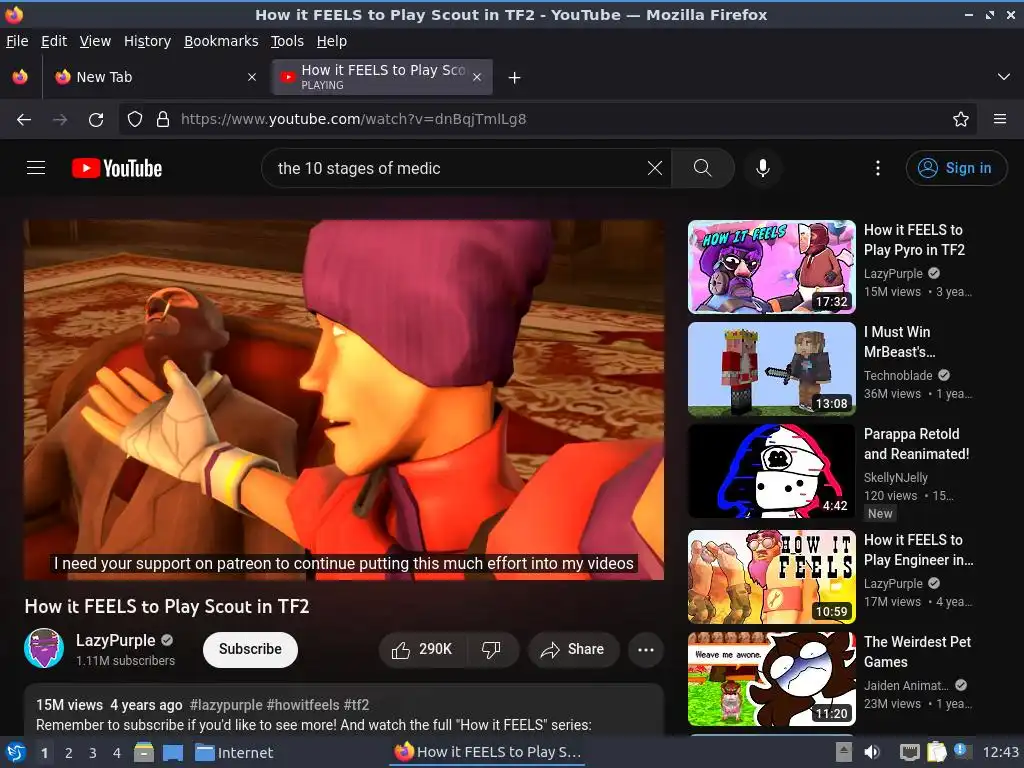Switch to workspace 4
1024x768 pixels.
(x=116, y=753)
